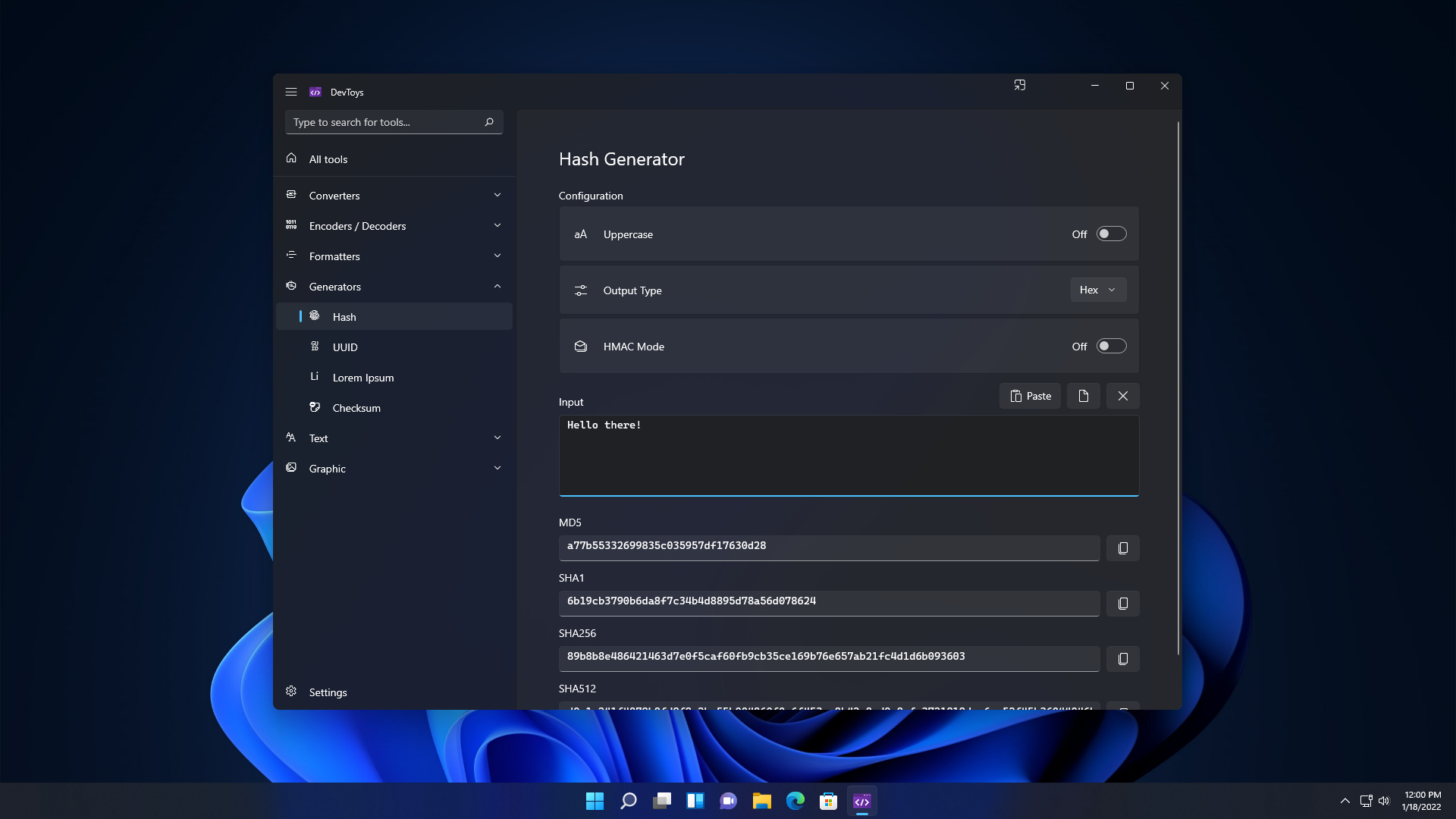Clear the input using the X icon

[1122, 396]
